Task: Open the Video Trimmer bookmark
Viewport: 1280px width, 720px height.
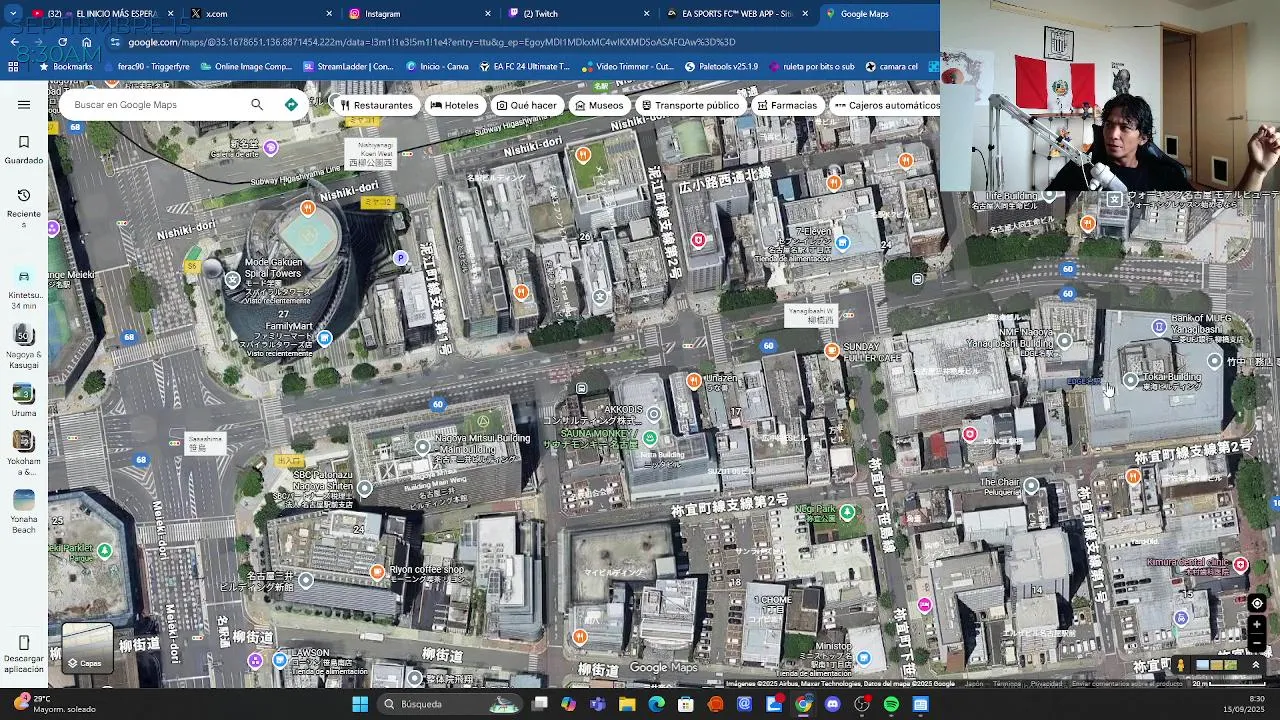Action: (629, 67)
